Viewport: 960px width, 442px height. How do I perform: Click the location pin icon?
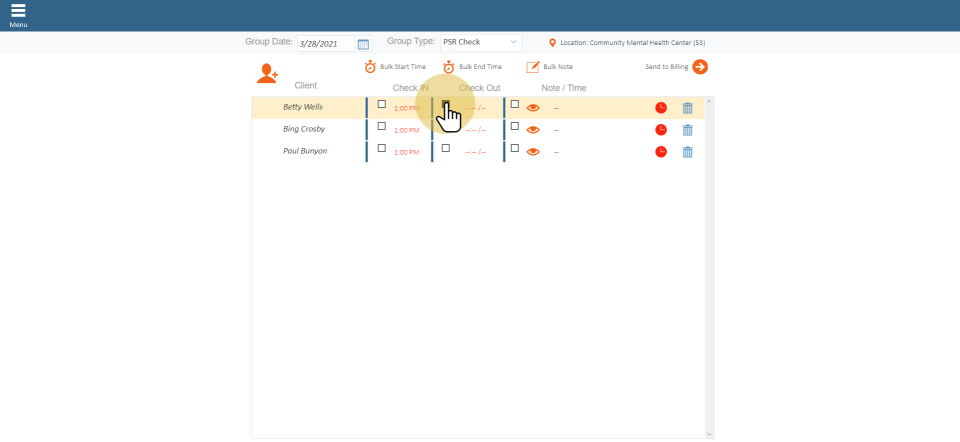552,43
